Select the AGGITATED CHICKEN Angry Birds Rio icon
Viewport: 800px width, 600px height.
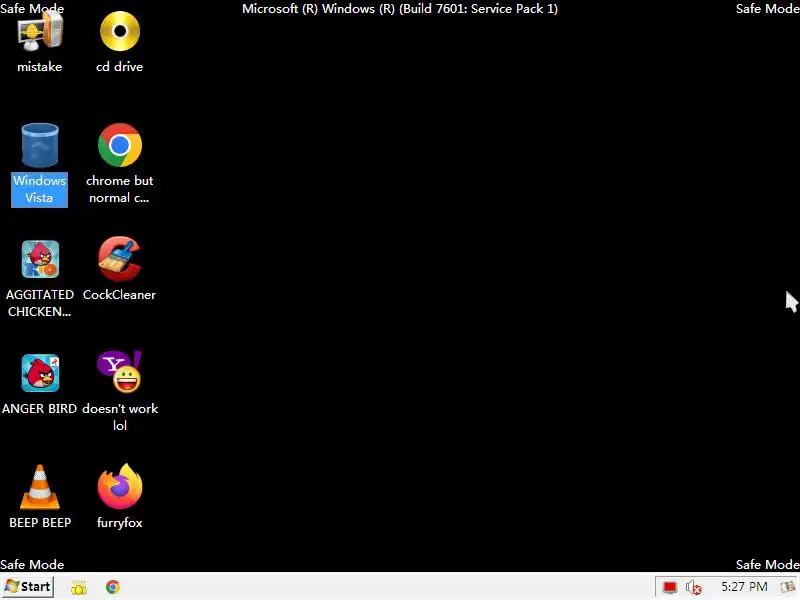40,259
